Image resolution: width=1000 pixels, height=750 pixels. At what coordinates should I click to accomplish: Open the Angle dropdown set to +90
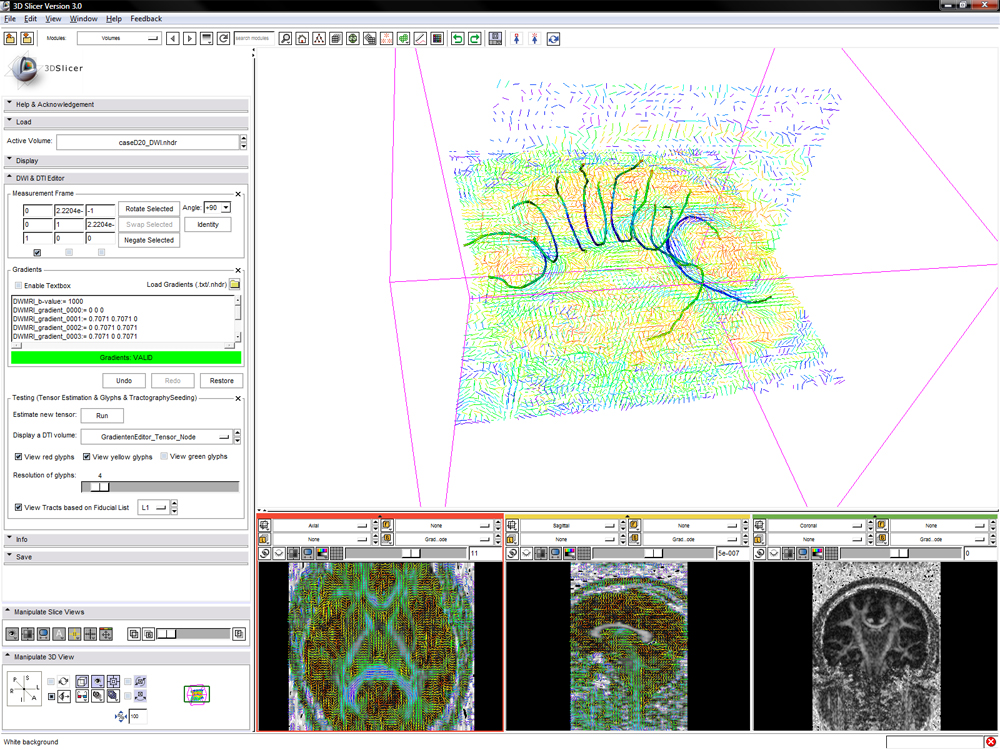click(x=216, y=208)
